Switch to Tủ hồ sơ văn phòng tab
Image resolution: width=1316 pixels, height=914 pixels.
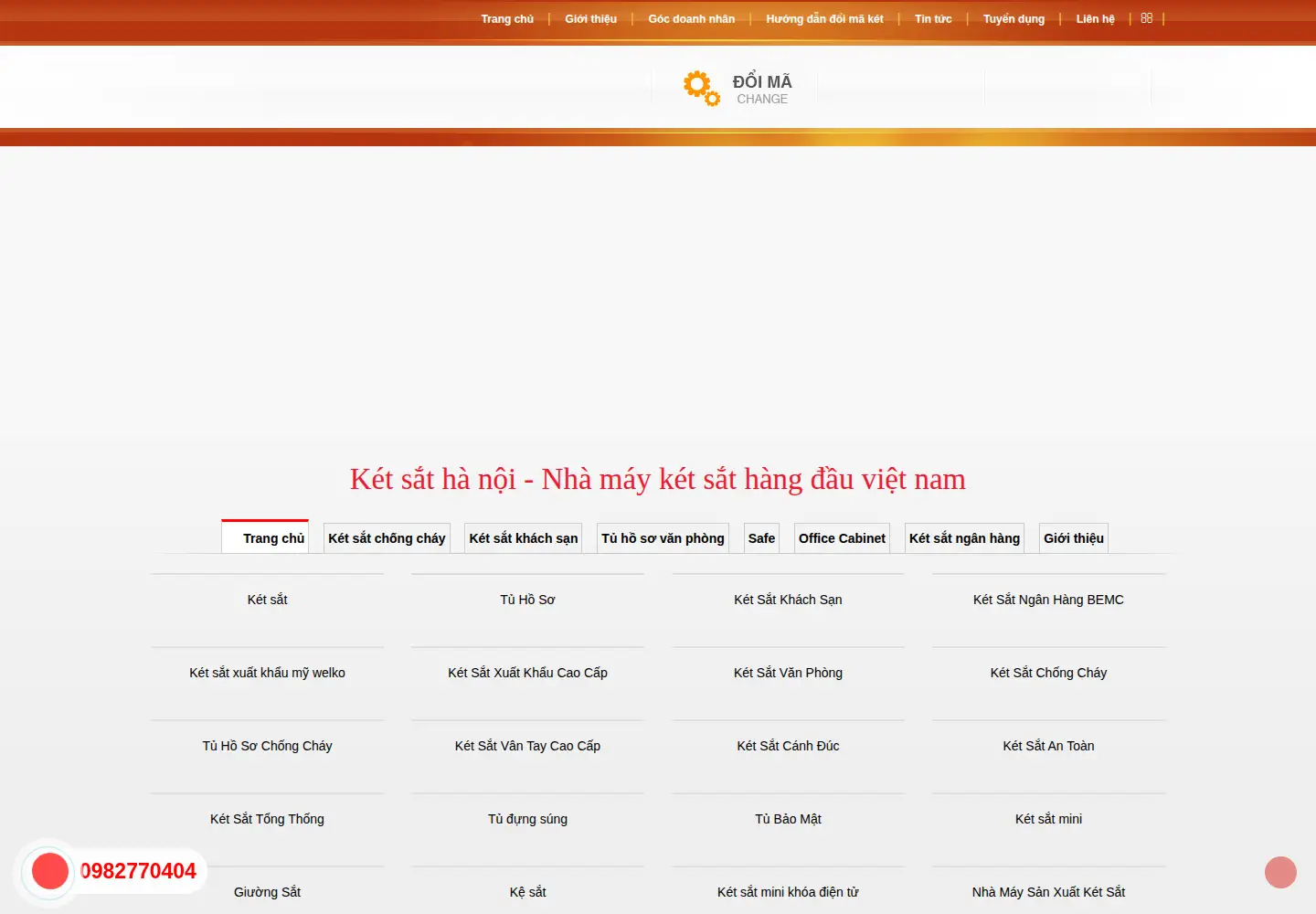[x=663, y=538]
